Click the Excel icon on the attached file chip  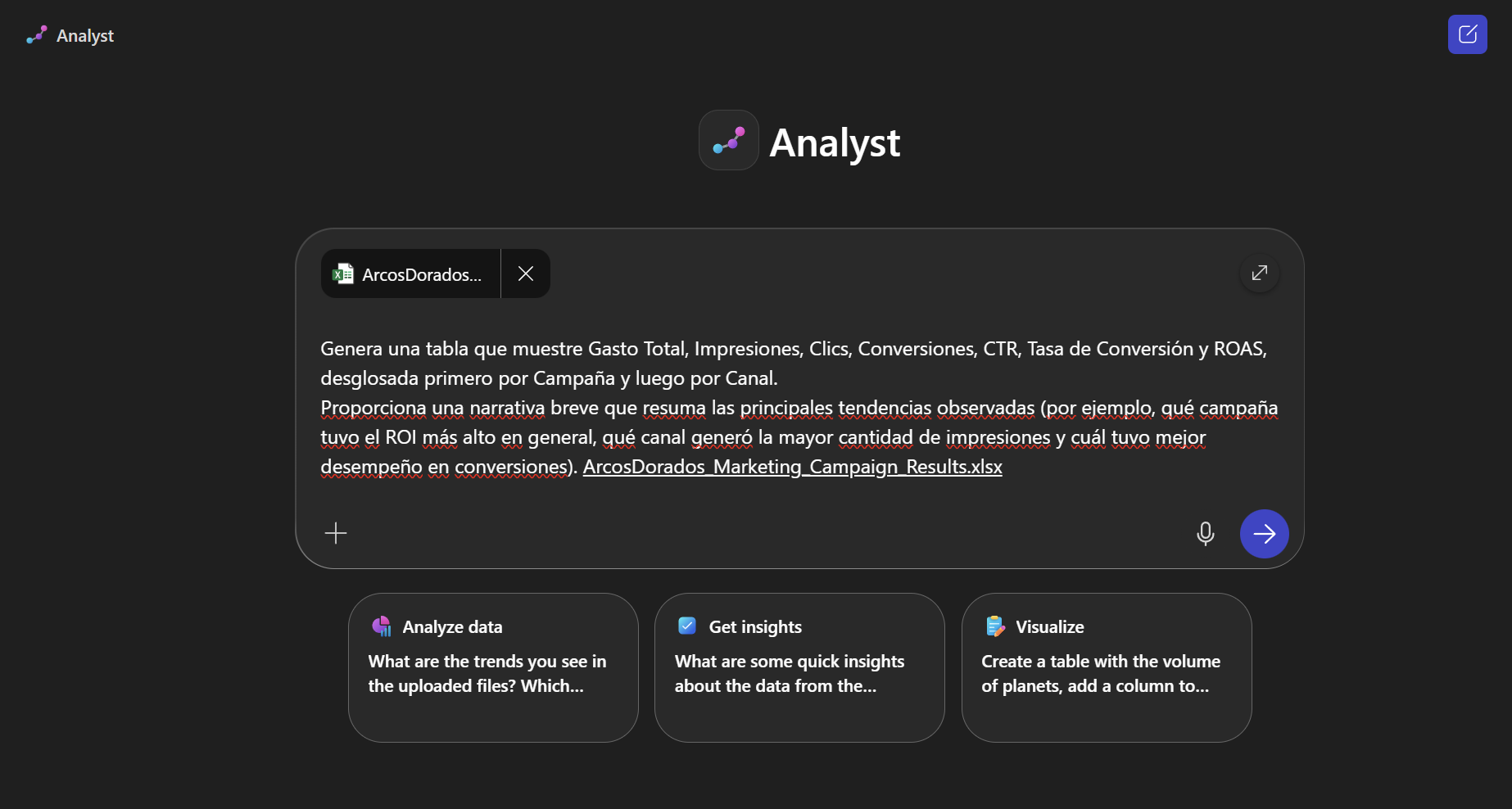pos(343,273)
